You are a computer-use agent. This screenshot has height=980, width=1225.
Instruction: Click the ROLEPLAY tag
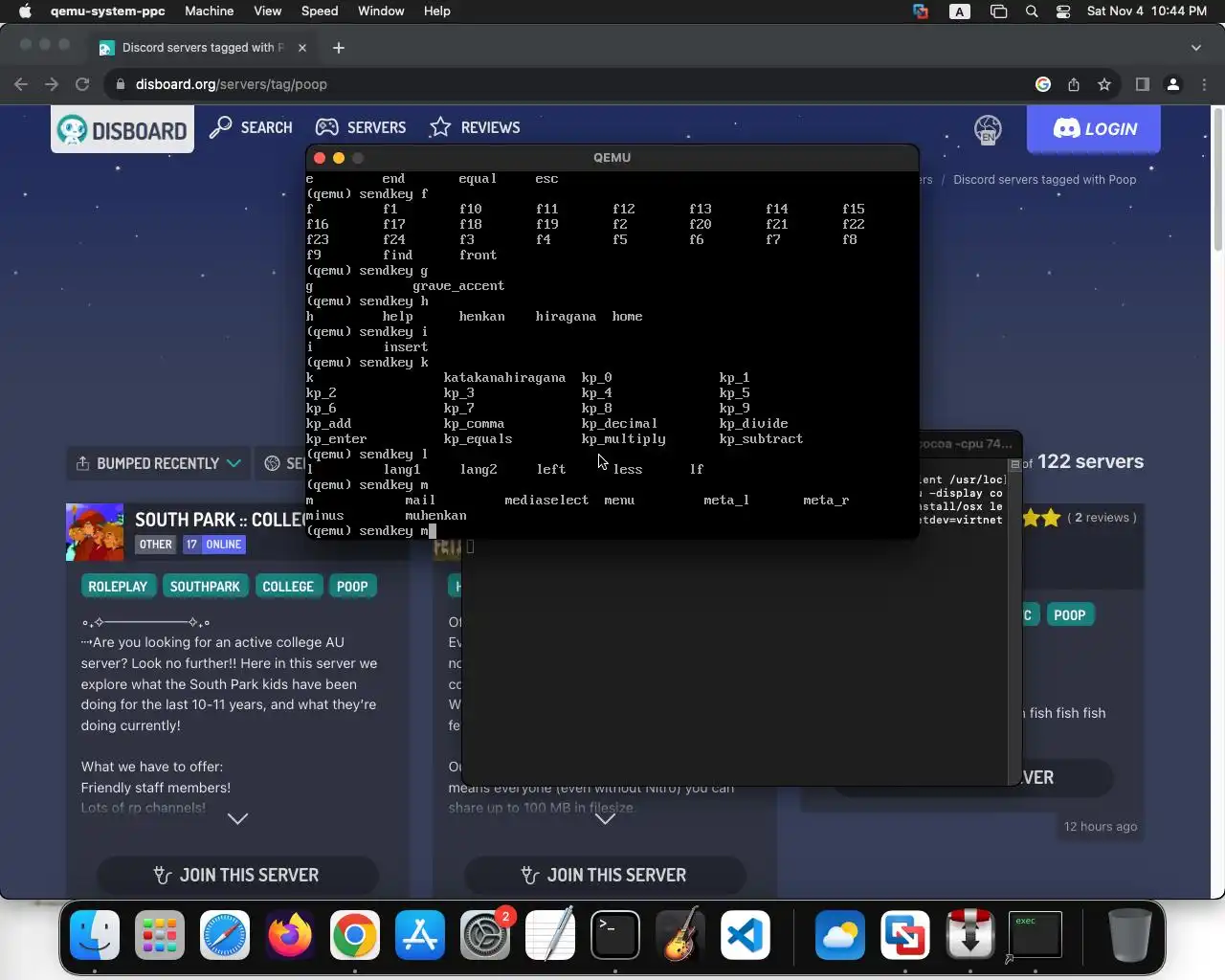click(118, 587)
